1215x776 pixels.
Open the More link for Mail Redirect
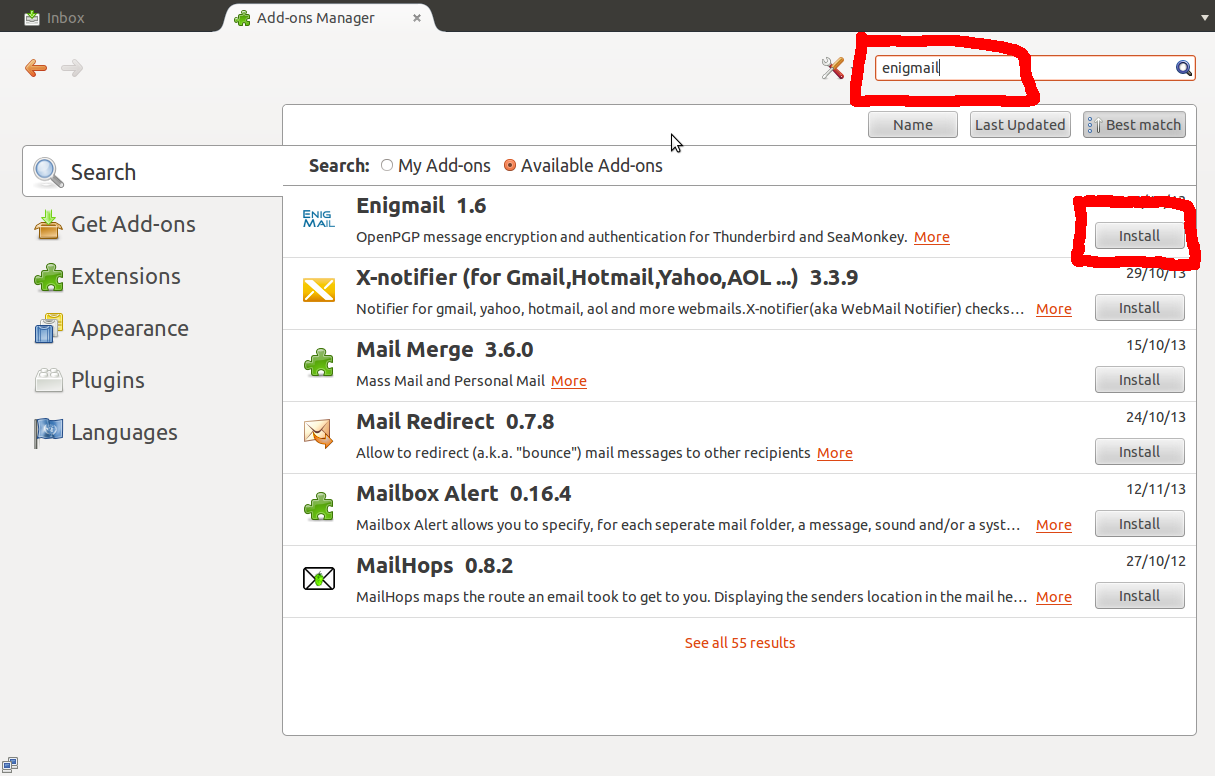pos(835,453)
